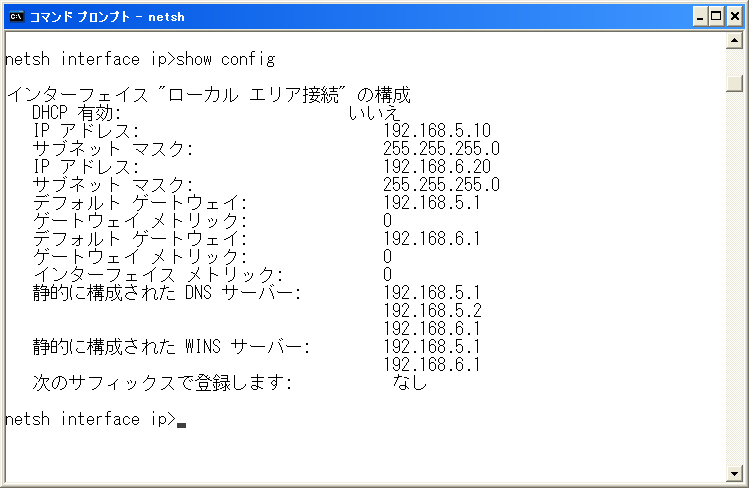This screenshot has height=488, width=749.
Task: Click the scrollbar up arrow
Action: pyautogui.click(x=734, y=41)
